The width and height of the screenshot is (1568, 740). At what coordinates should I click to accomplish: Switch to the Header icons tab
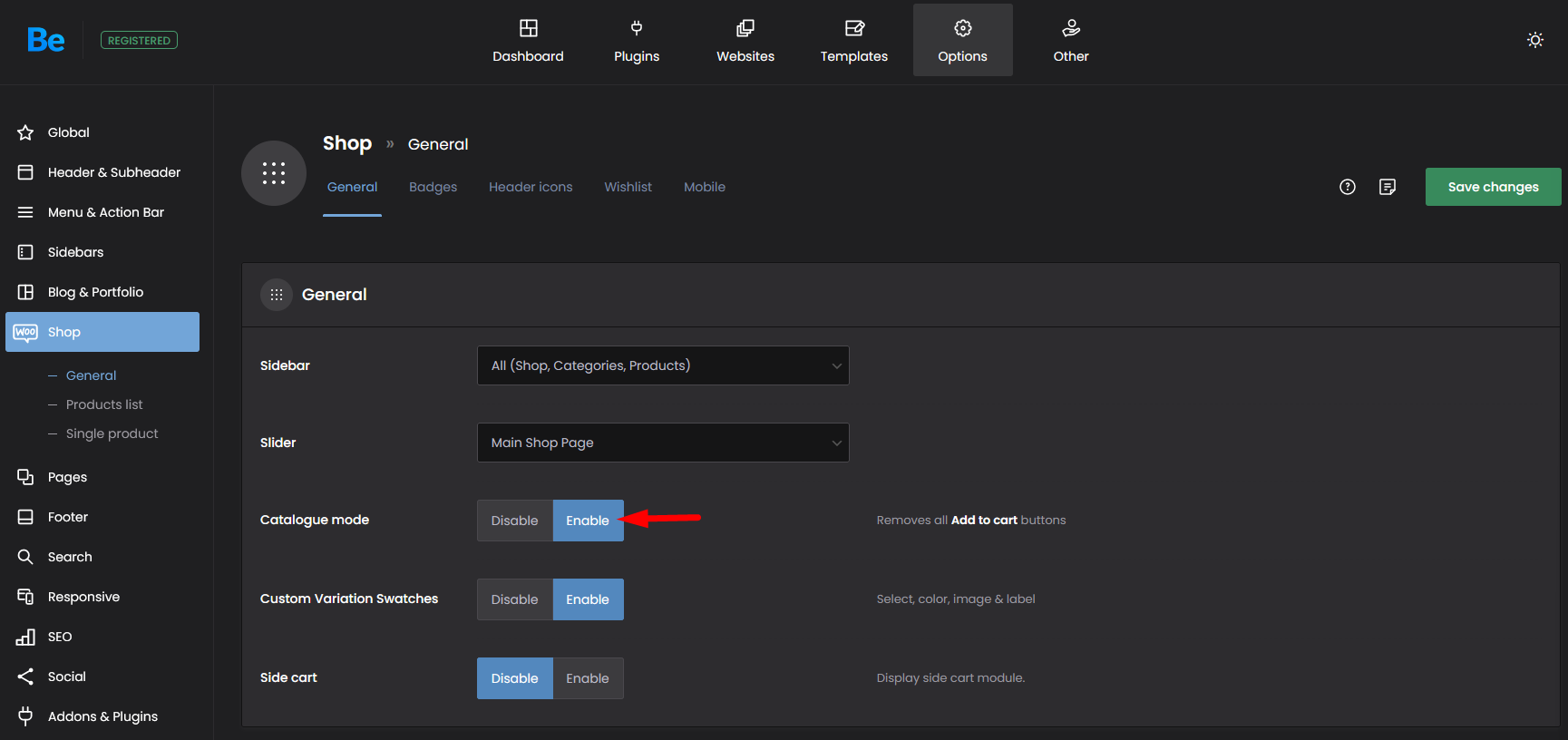coord(531,187)
